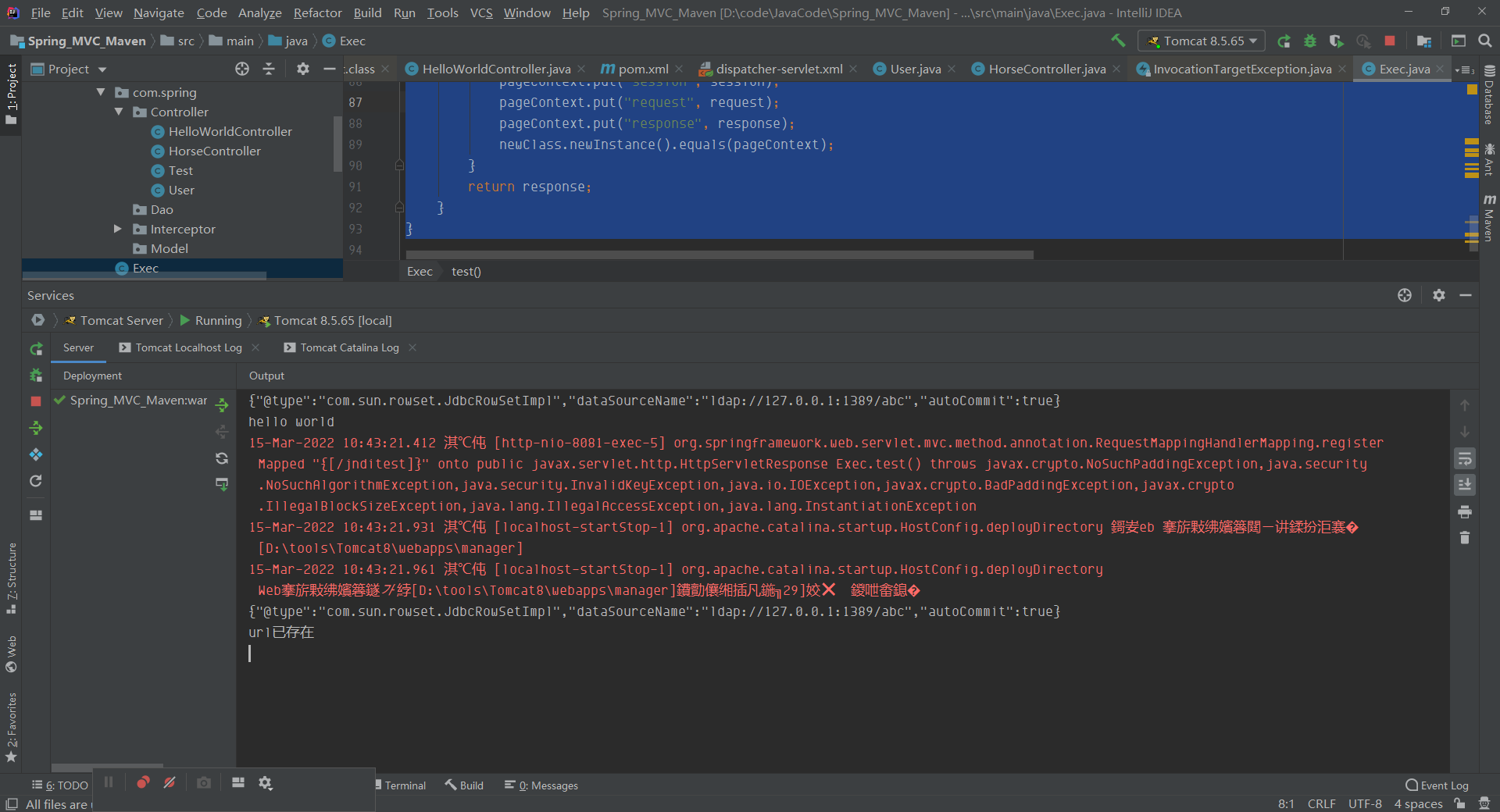
Task: Click the Debug bug icon in the top toolbar
Action: click(1310, 41)
